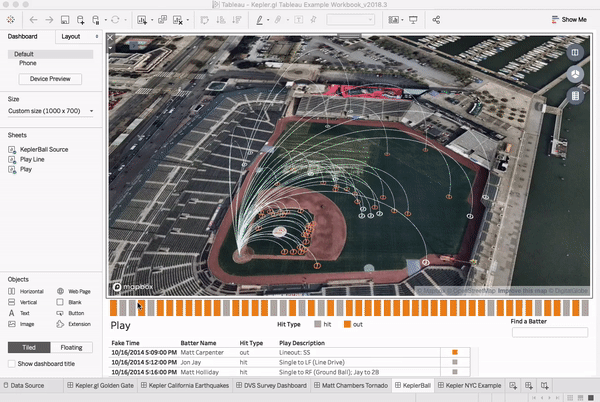Click the first orange Play Line bar

[x=113, y=308]
